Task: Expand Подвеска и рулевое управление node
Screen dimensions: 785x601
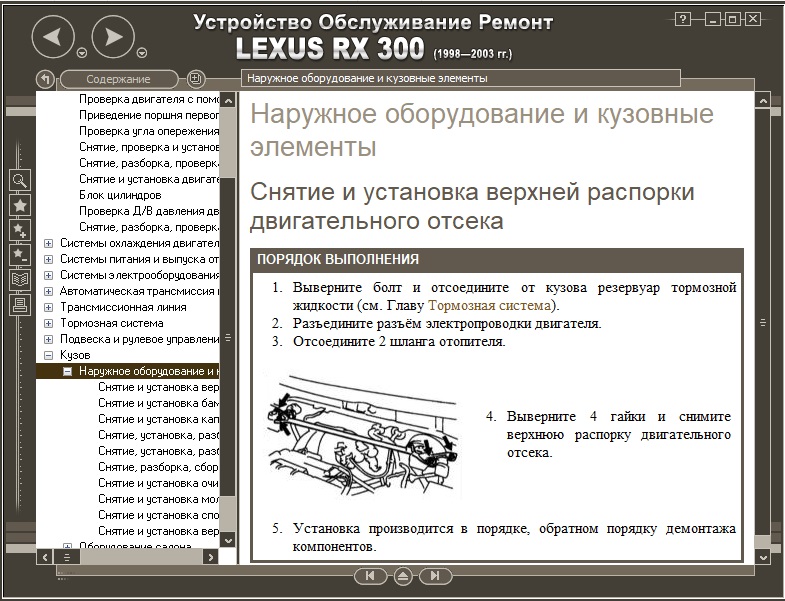Action: (x=49, y=340)
